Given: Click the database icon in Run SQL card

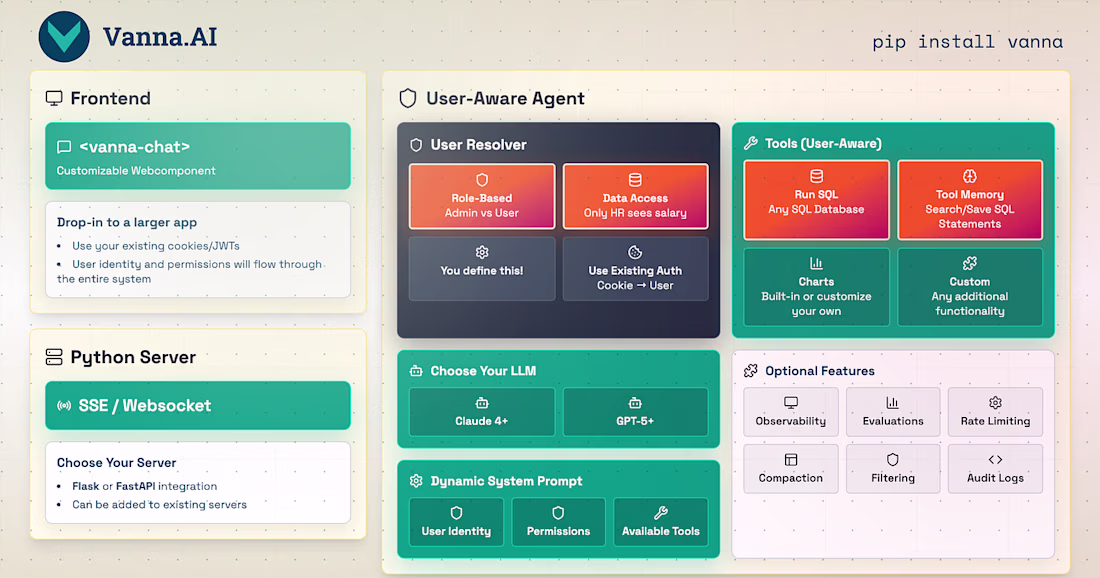Looking at the screenshot, I should (817, 176).
